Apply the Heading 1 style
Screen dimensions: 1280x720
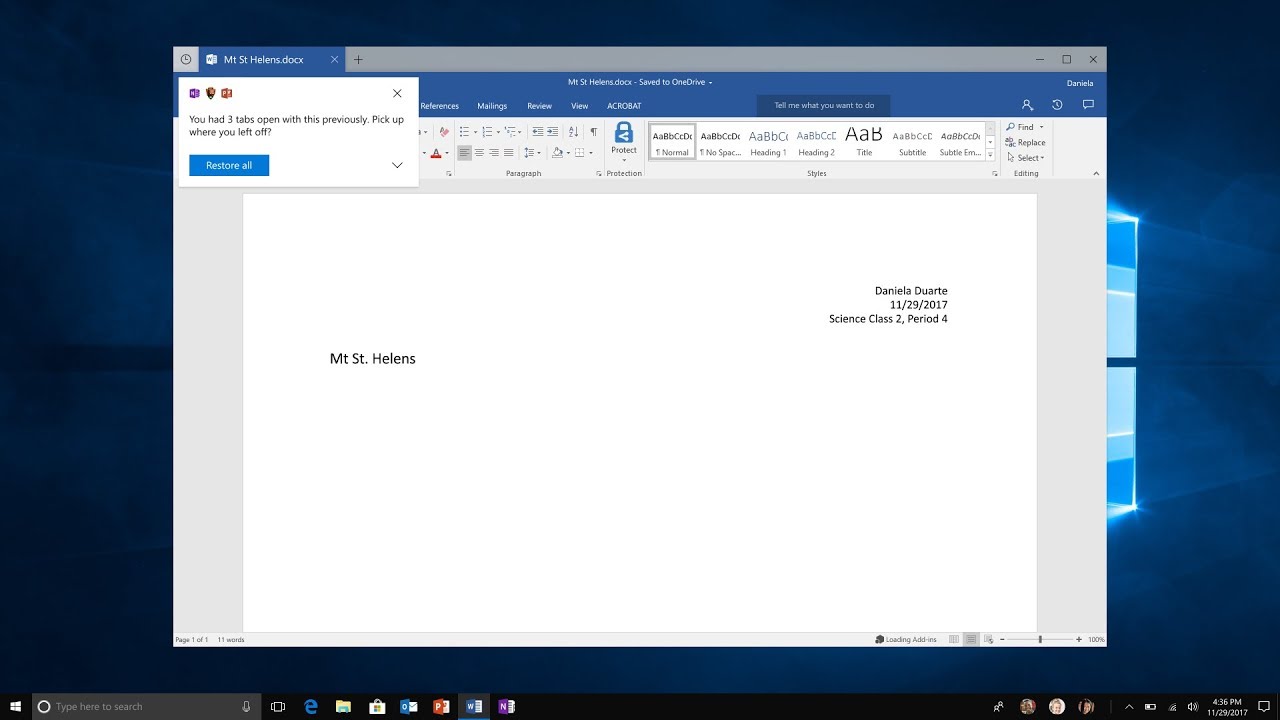768,141
